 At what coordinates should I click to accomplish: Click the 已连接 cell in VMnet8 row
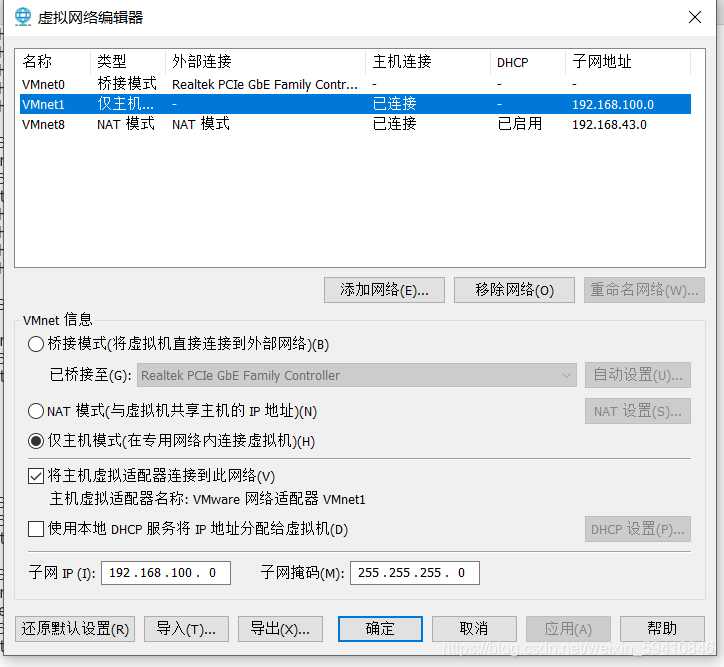395,124
